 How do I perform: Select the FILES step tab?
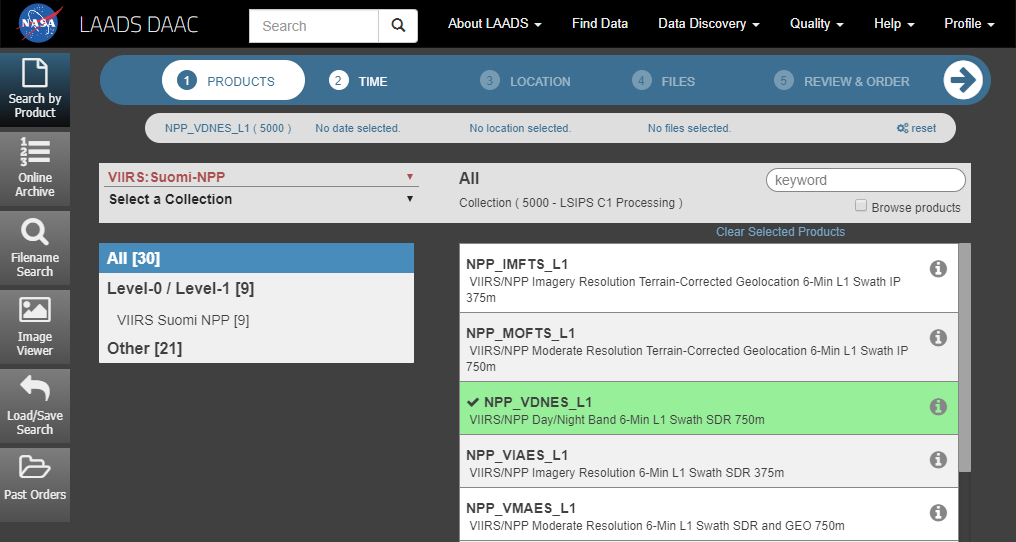pos(664,81)
